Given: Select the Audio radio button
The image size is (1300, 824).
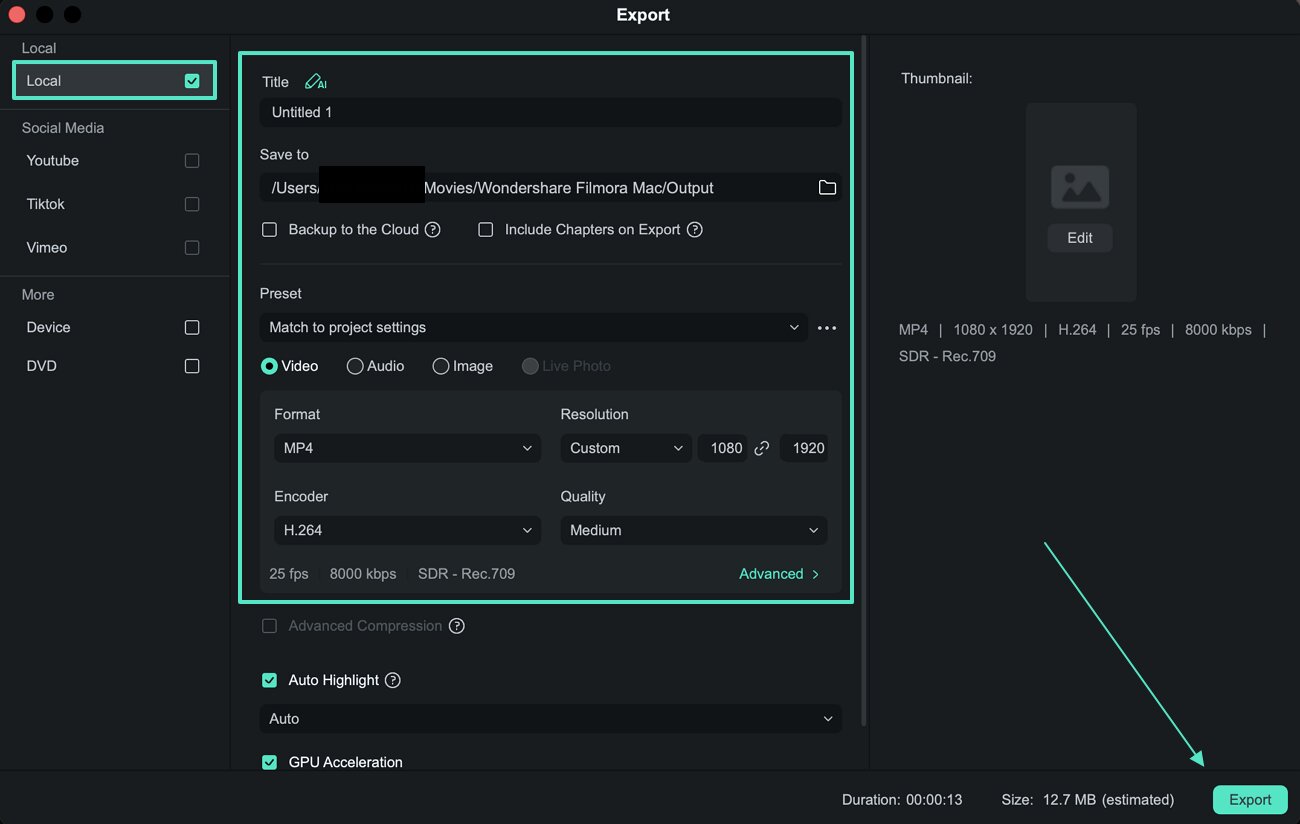Looking at the screenshot, I should point(355,366).
